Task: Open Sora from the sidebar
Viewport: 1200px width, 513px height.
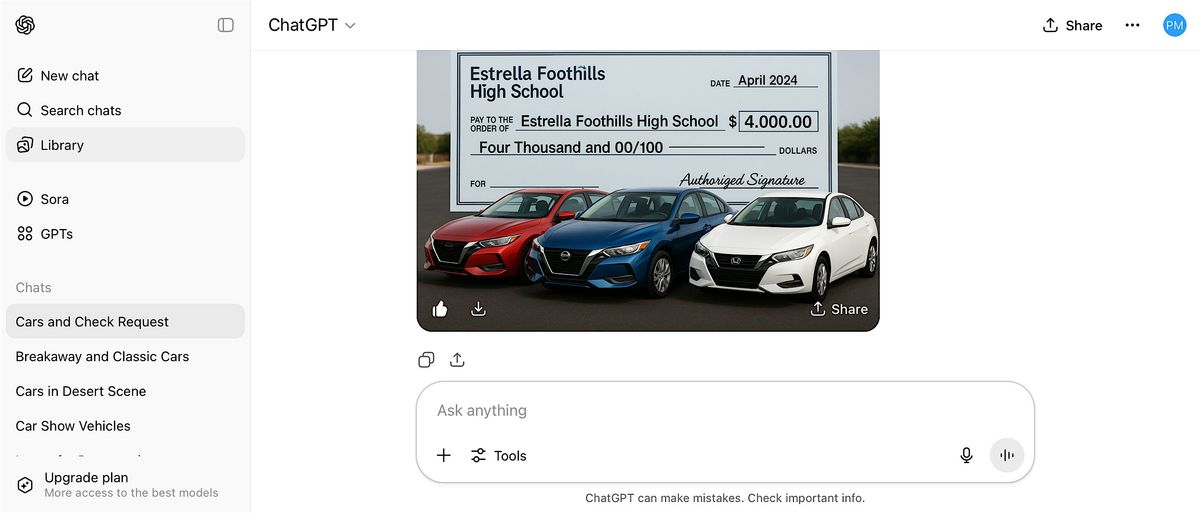Action: pyautogui.click(x=125, y=199)
